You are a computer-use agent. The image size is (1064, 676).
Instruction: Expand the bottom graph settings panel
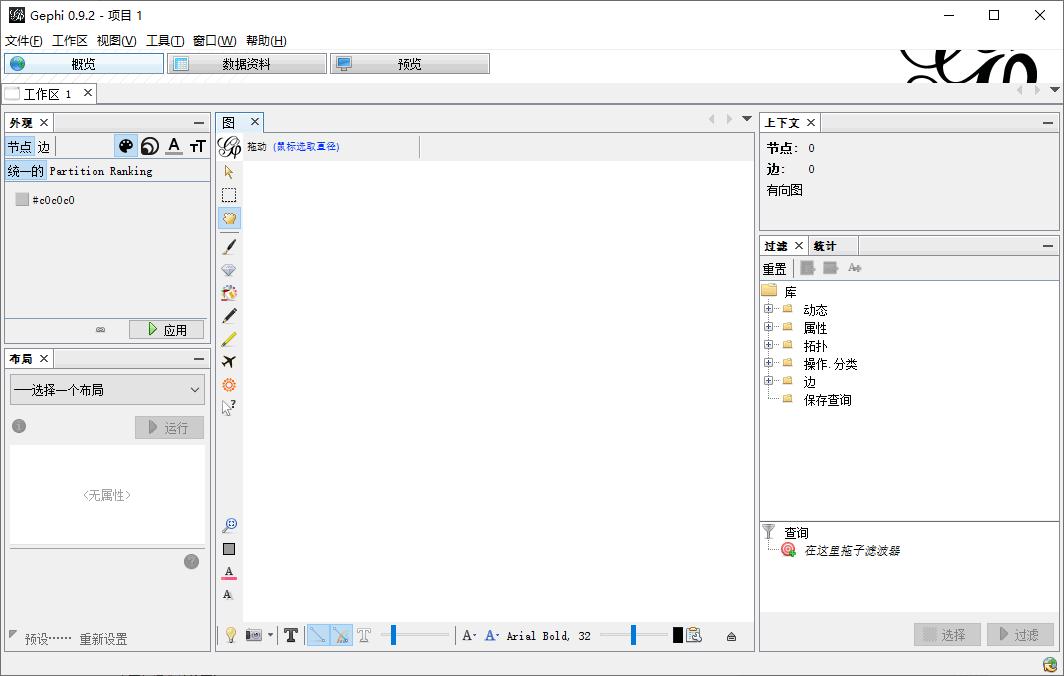[732, 637]
